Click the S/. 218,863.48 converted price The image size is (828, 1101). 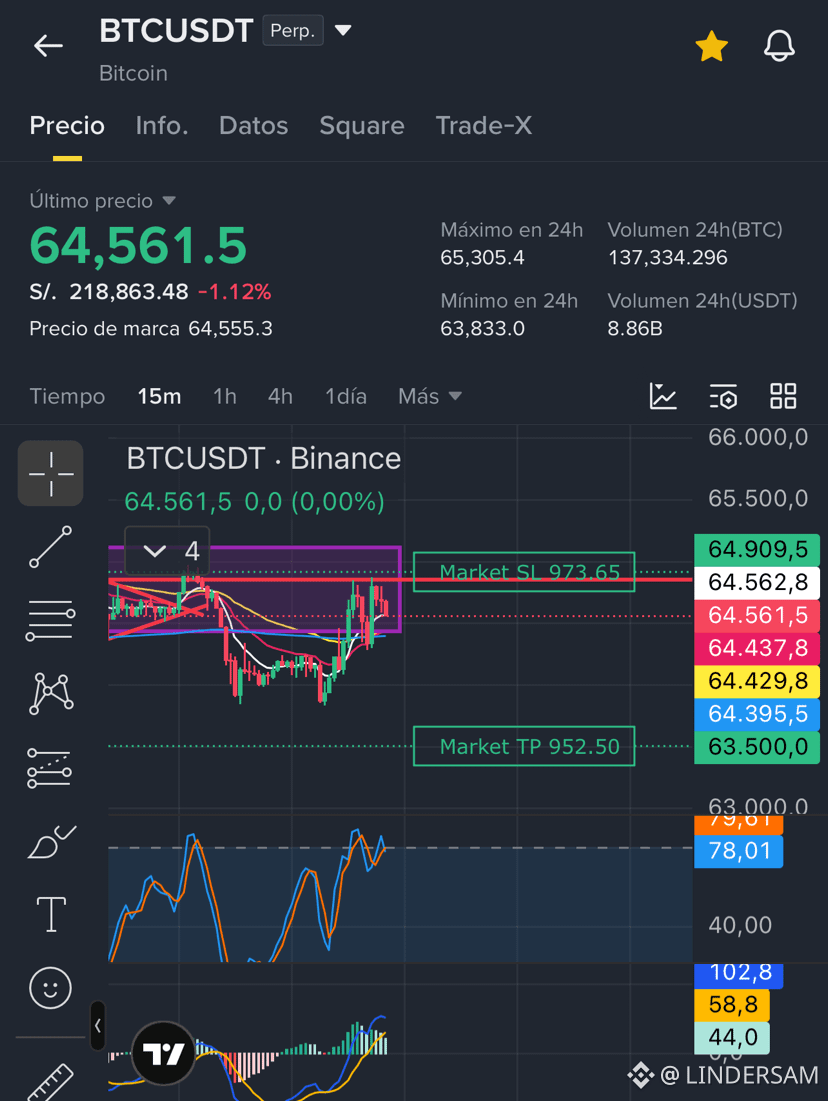(109, 292)
